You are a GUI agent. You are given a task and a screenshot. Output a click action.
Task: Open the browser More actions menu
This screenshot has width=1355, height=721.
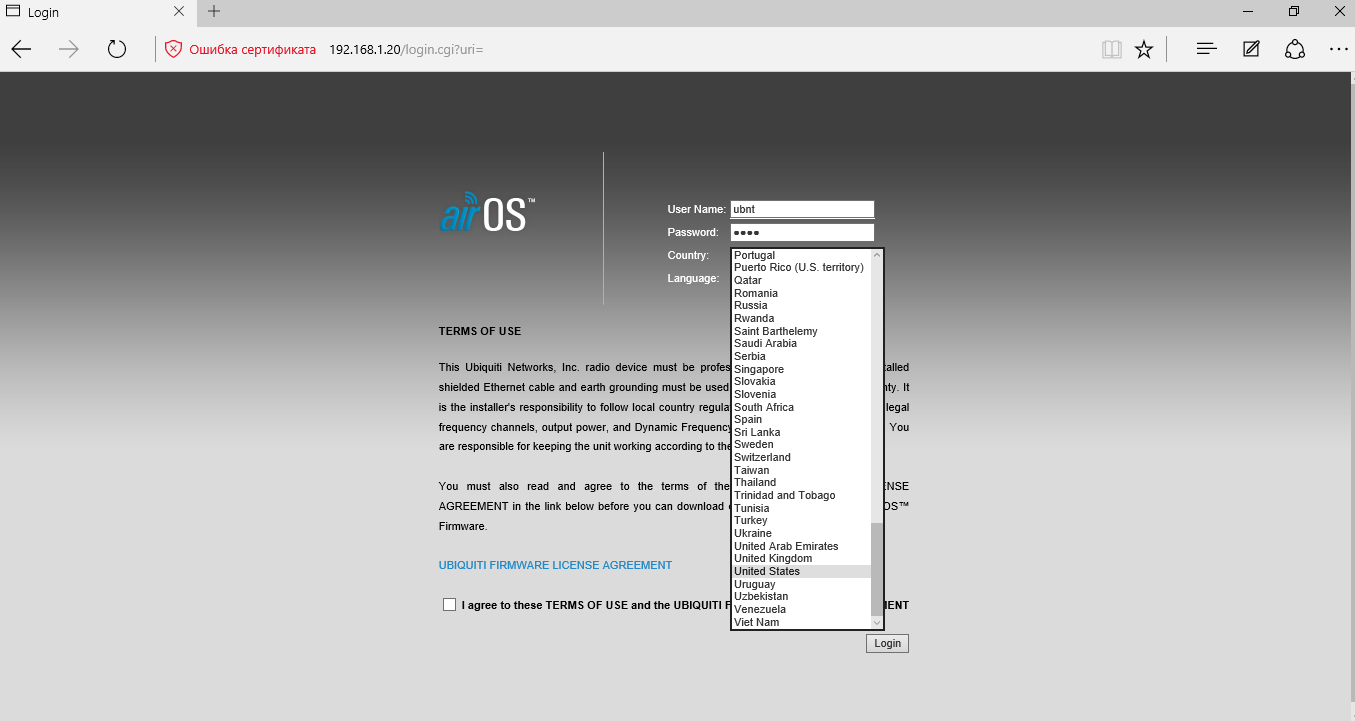pos(1339,49)
